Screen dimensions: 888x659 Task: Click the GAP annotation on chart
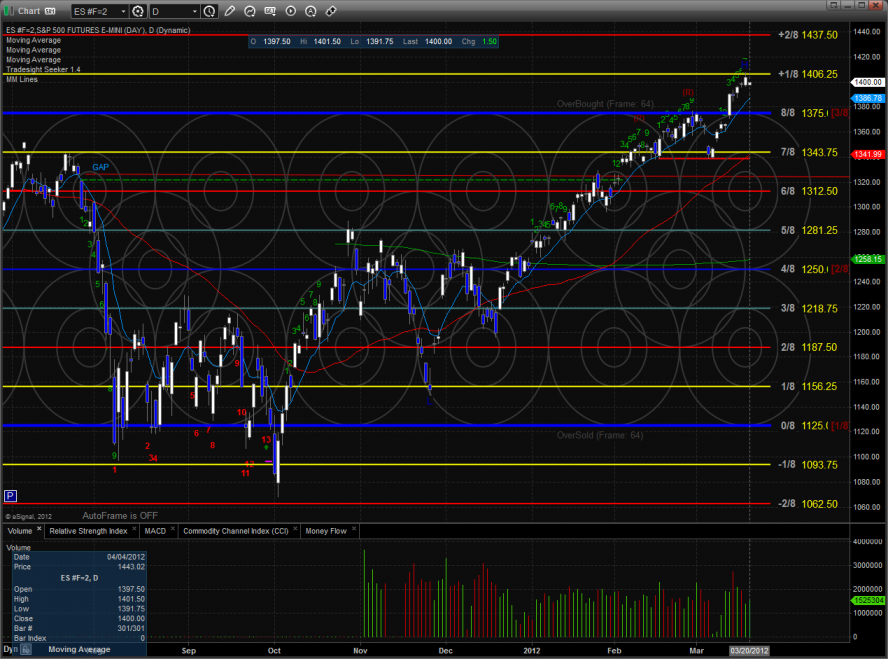click(x=100, y=167)
